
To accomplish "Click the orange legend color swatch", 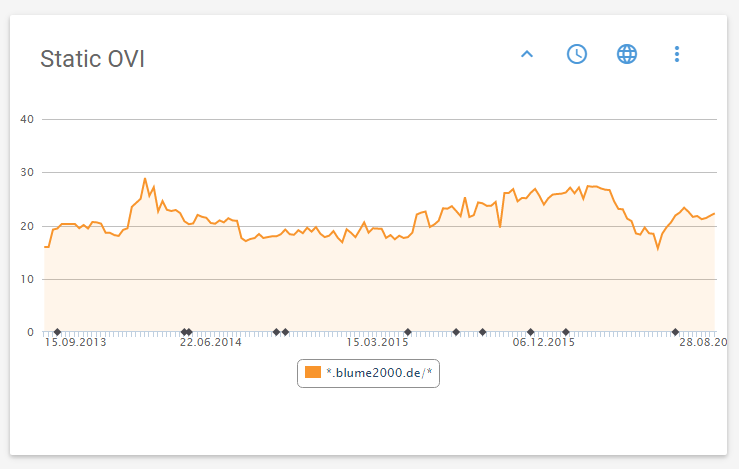I will click(314, 373).
